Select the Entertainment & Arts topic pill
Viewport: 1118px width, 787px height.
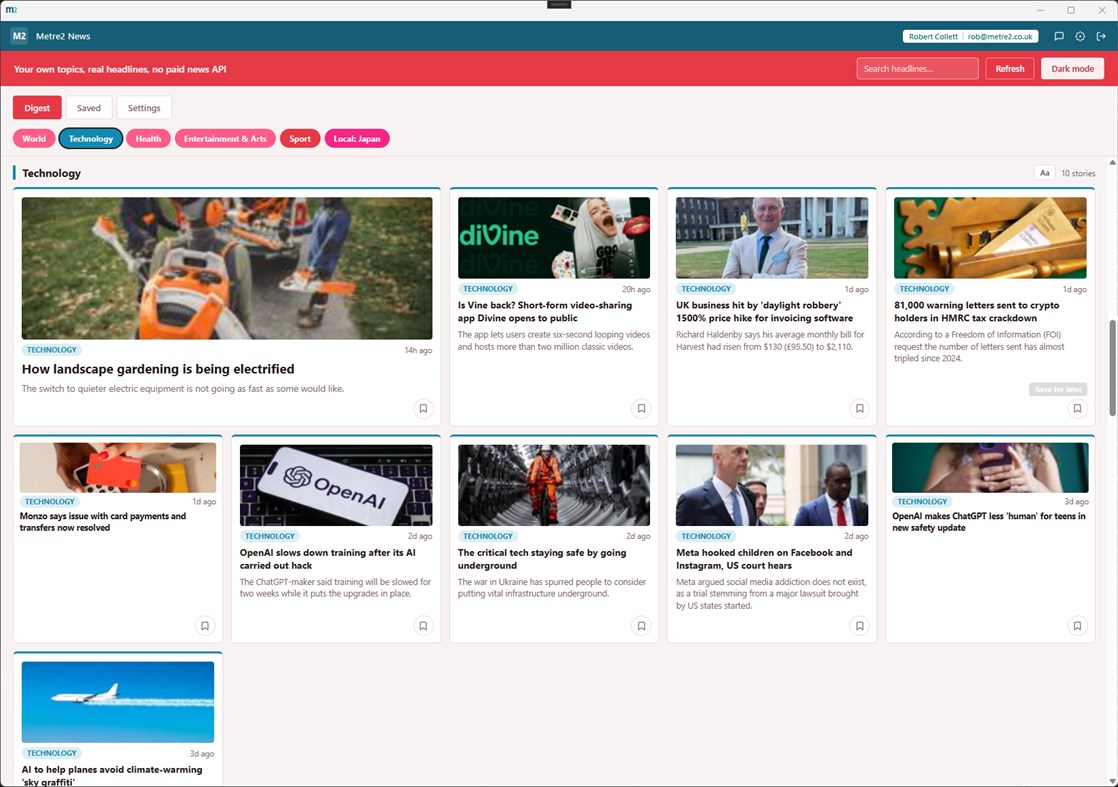(x=225, y=138)
